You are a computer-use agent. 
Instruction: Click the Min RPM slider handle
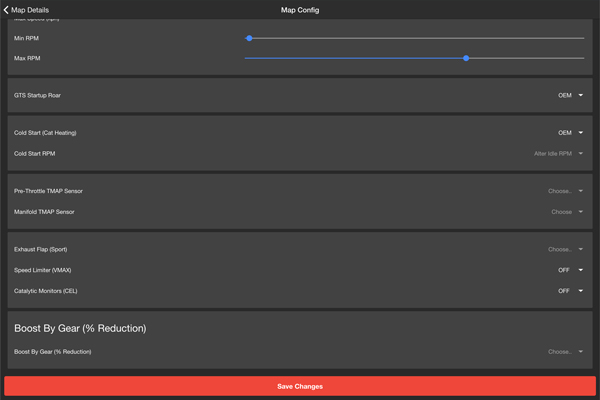point(249,38)
